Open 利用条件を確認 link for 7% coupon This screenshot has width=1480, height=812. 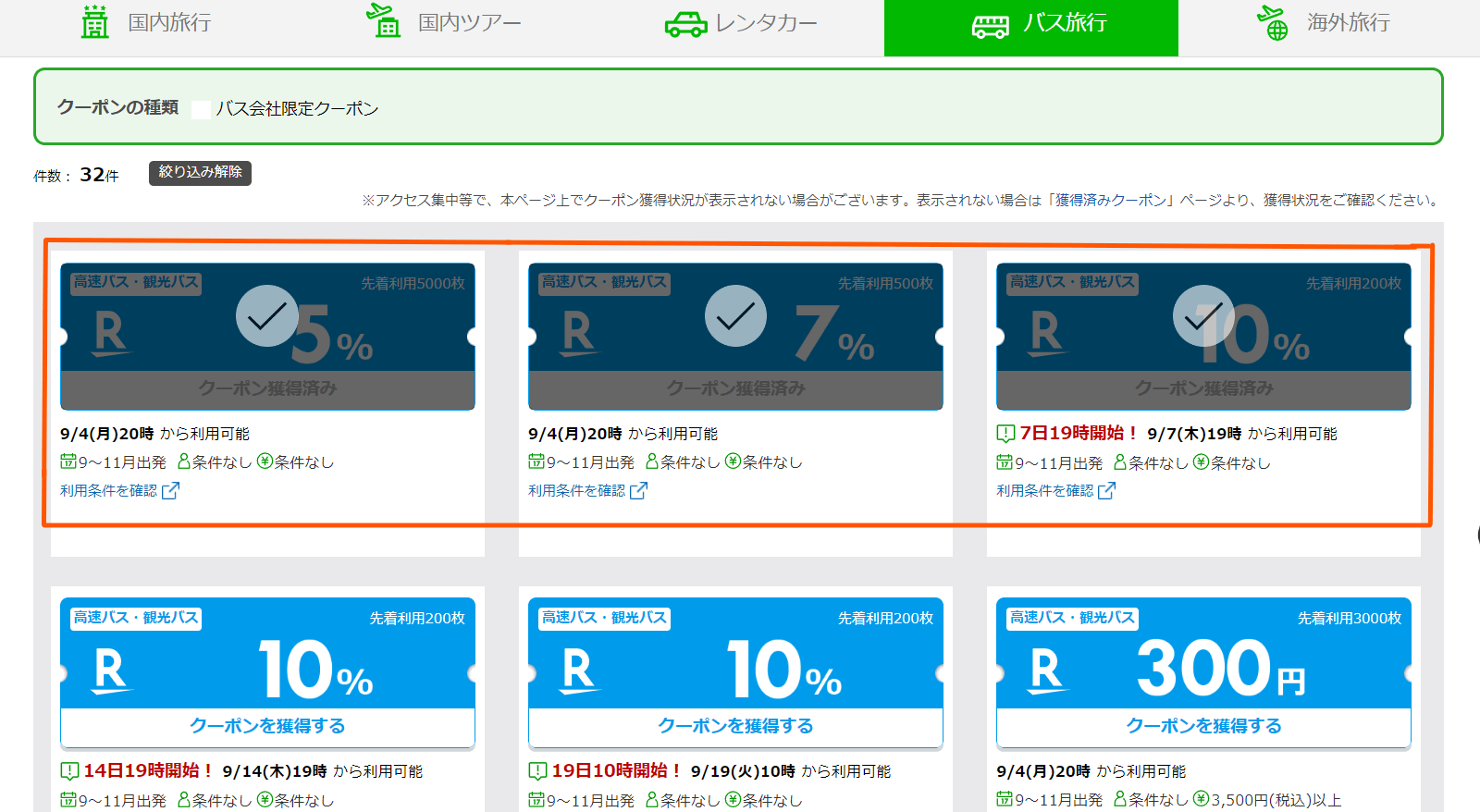click(x=576, y=491)
